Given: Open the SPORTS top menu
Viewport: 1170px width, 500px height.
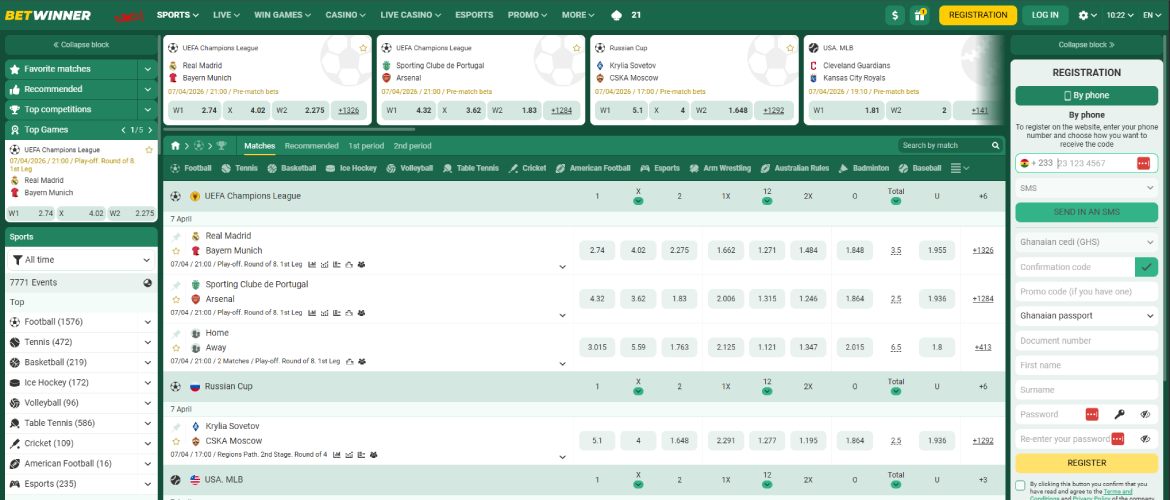Looking at the screenshot, I should (178, 15).
